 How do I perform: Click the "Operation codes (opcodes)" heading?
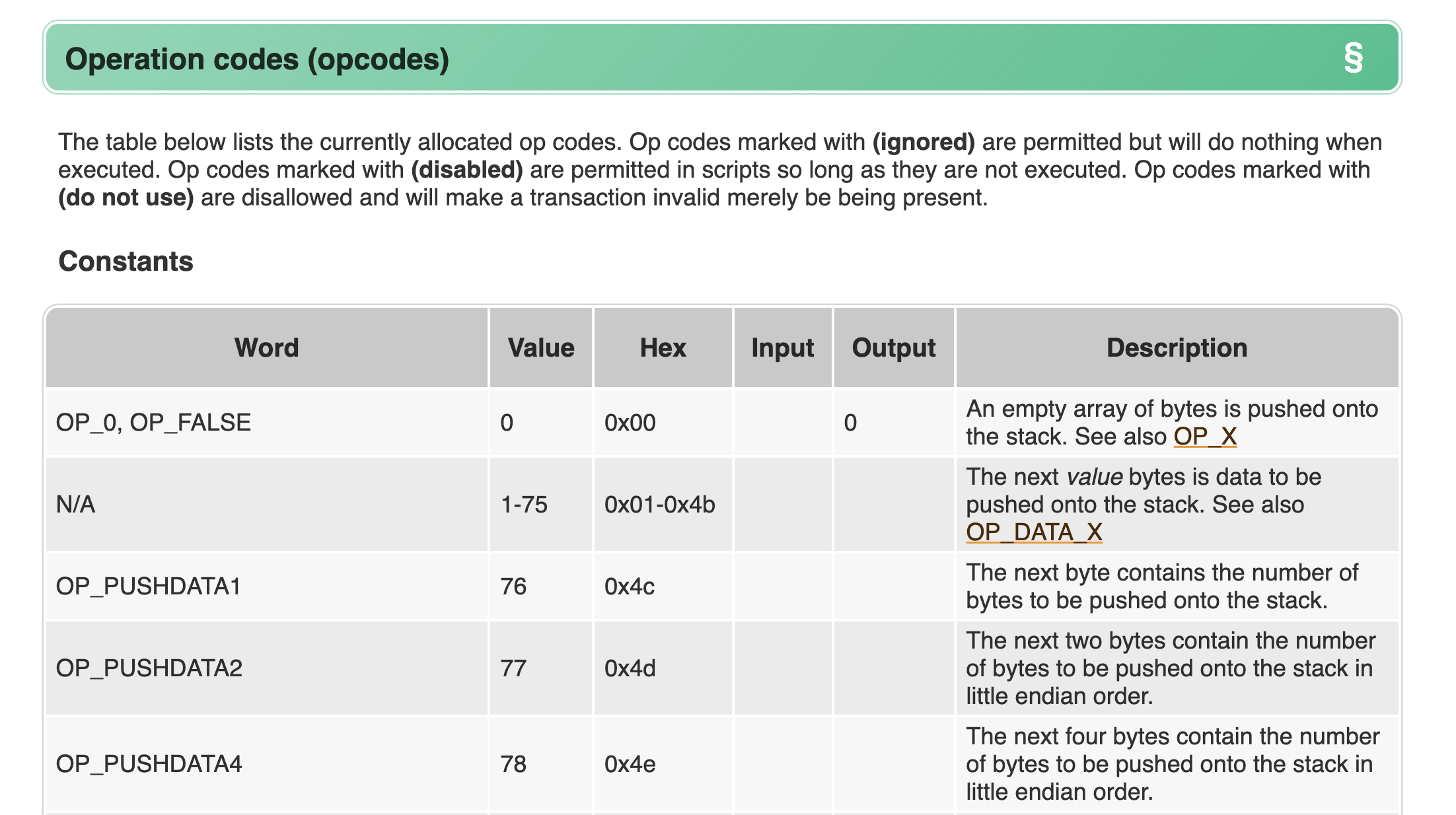point(257,59)
